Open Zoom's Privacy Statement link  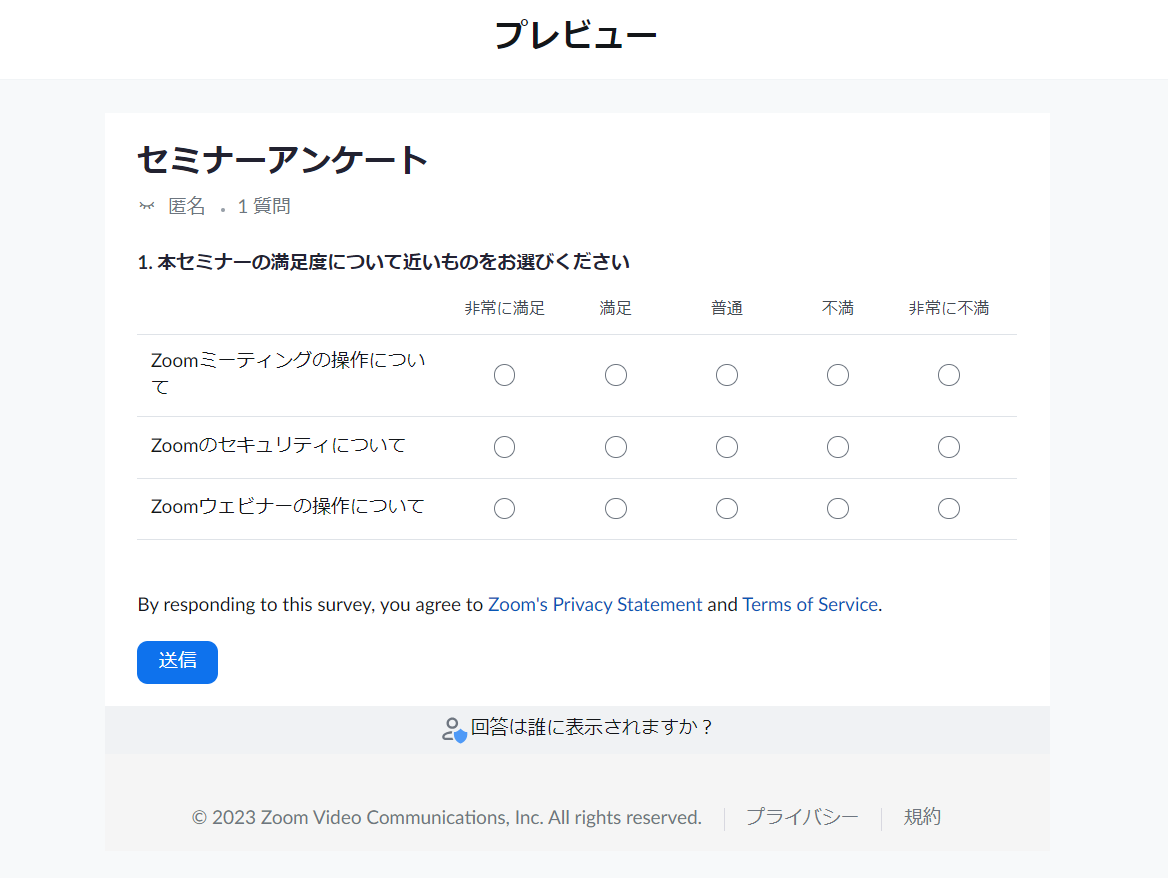point(594,605)
